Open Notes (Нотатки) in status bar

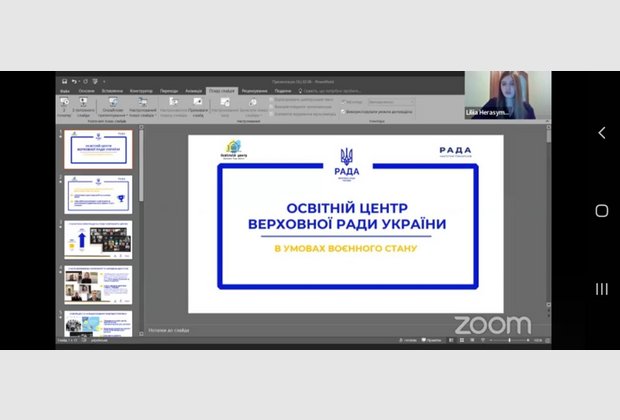coord(408,340)
